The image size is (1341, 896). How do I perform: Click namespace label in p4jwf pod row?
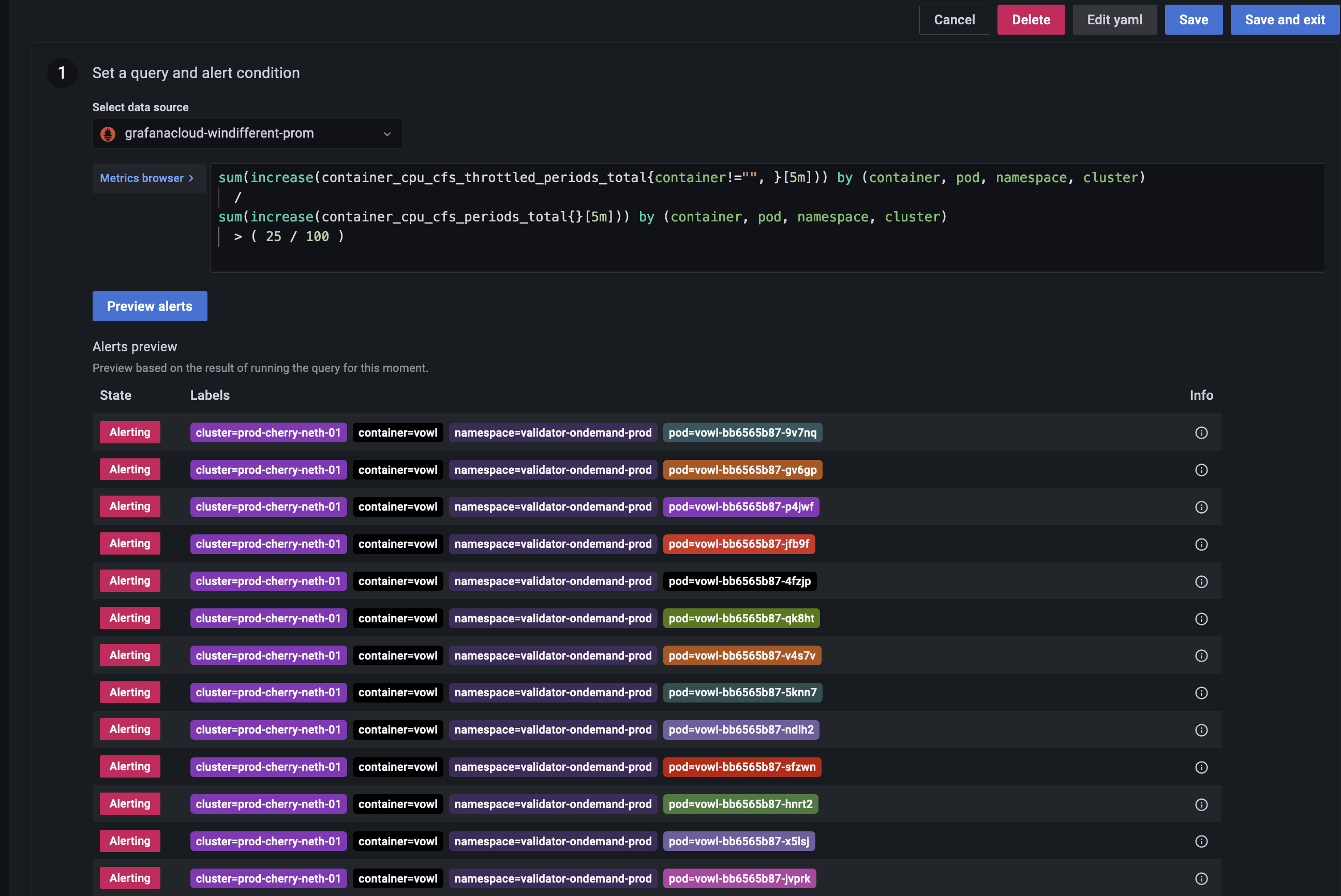coord(553,507)
